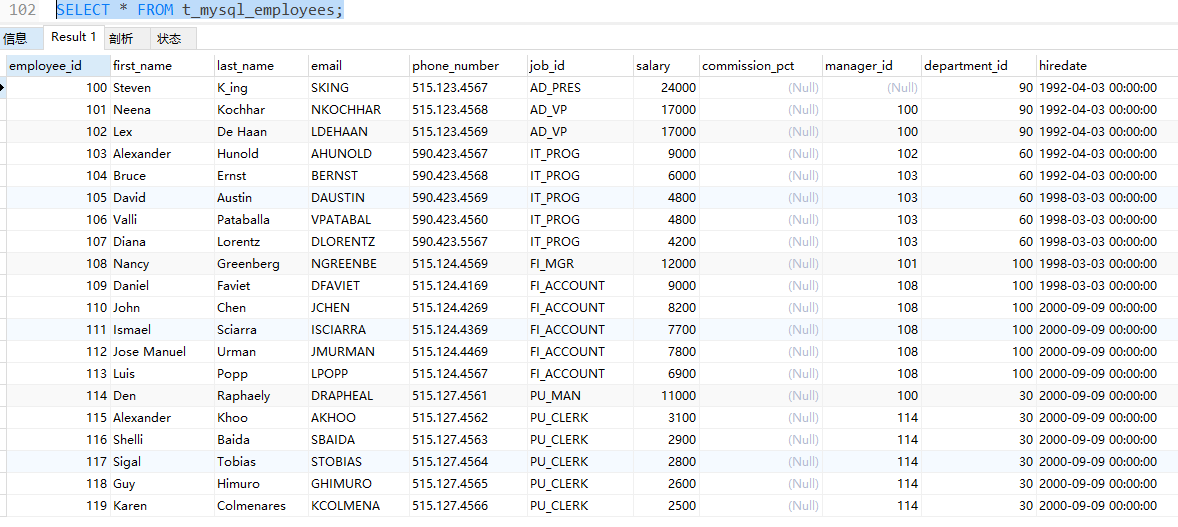Click the K_ing last name cell
The height and width of the screenshot is (527, 1178).
click(261, 87)
